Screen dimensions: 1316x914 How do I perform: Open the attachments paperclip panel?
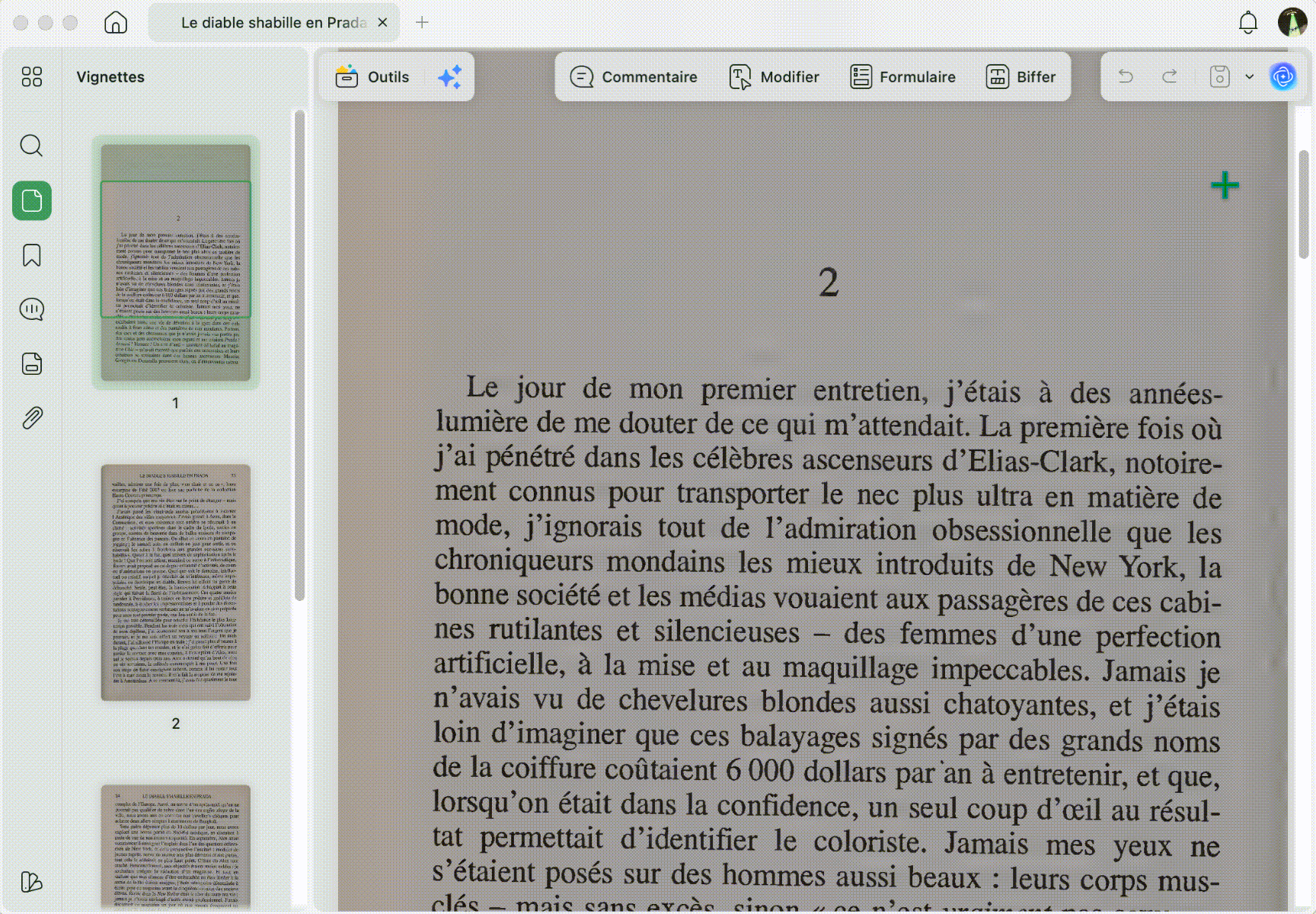(x=32, y=418)
